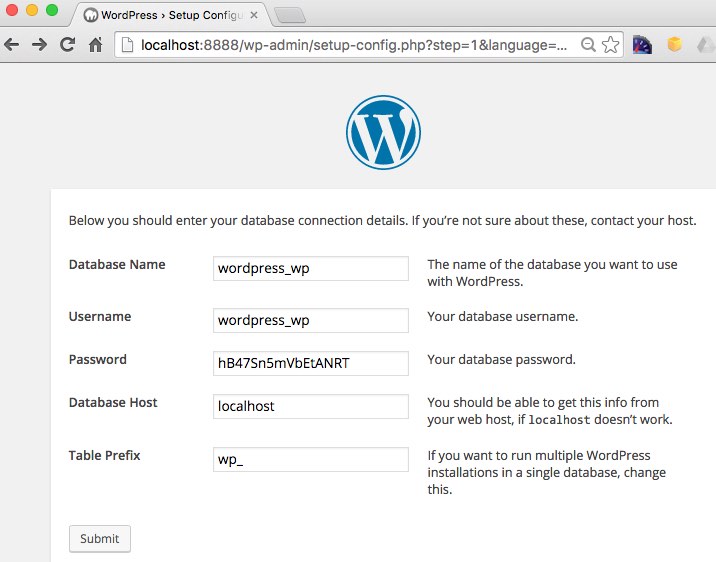The image size is (716, 562).
Task: Bookmark this page with the star icon
Action: tap(610, 44)
